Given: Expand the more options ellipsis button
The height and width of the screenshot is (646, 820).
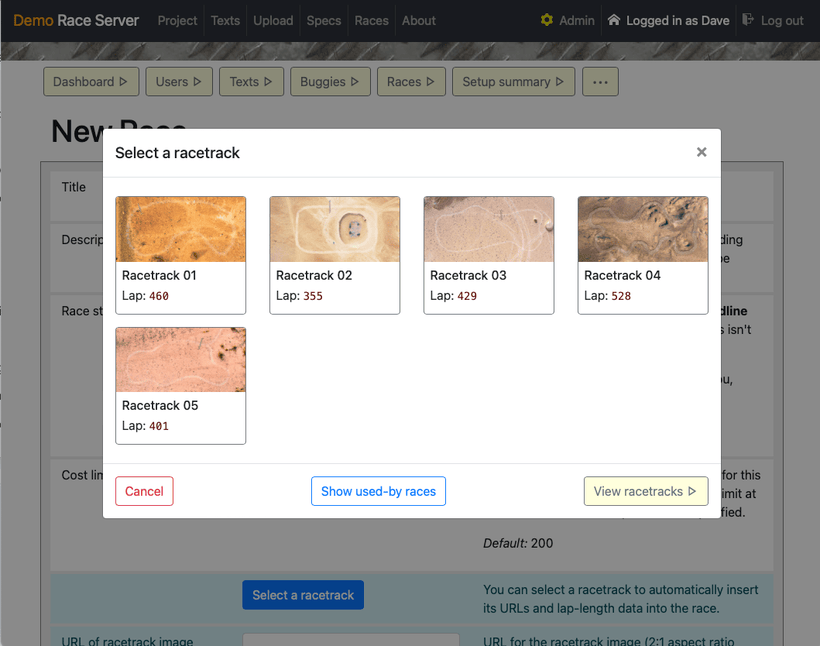Looking at the screenshot, I should (x=600, y=82).
